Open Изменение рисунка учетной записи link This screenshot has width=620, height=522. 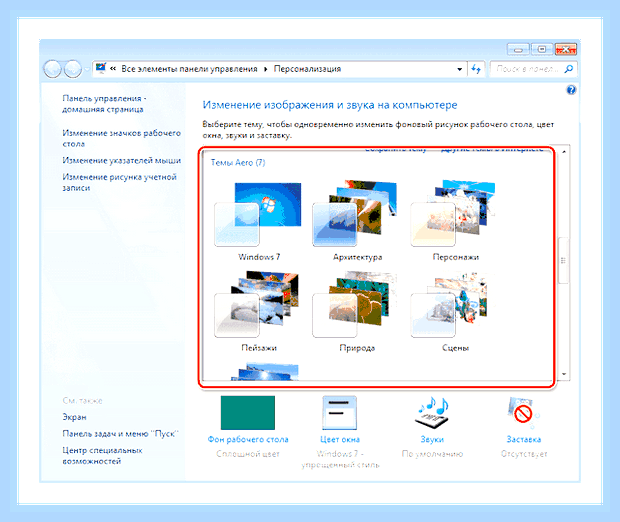point(119,182)
